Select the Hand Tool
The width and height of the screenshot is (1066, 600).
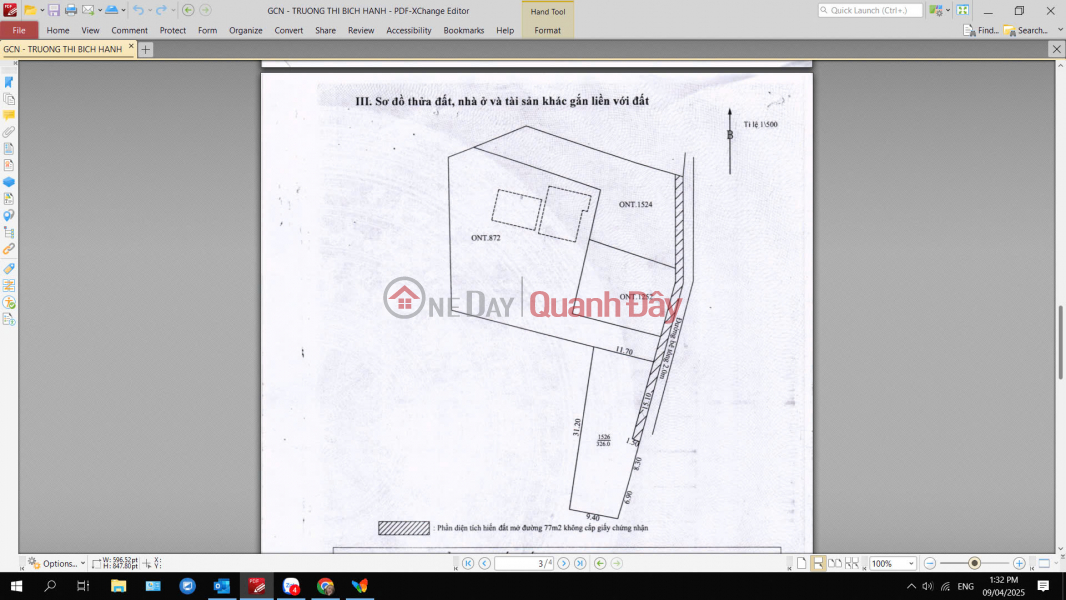coord(547,11)
